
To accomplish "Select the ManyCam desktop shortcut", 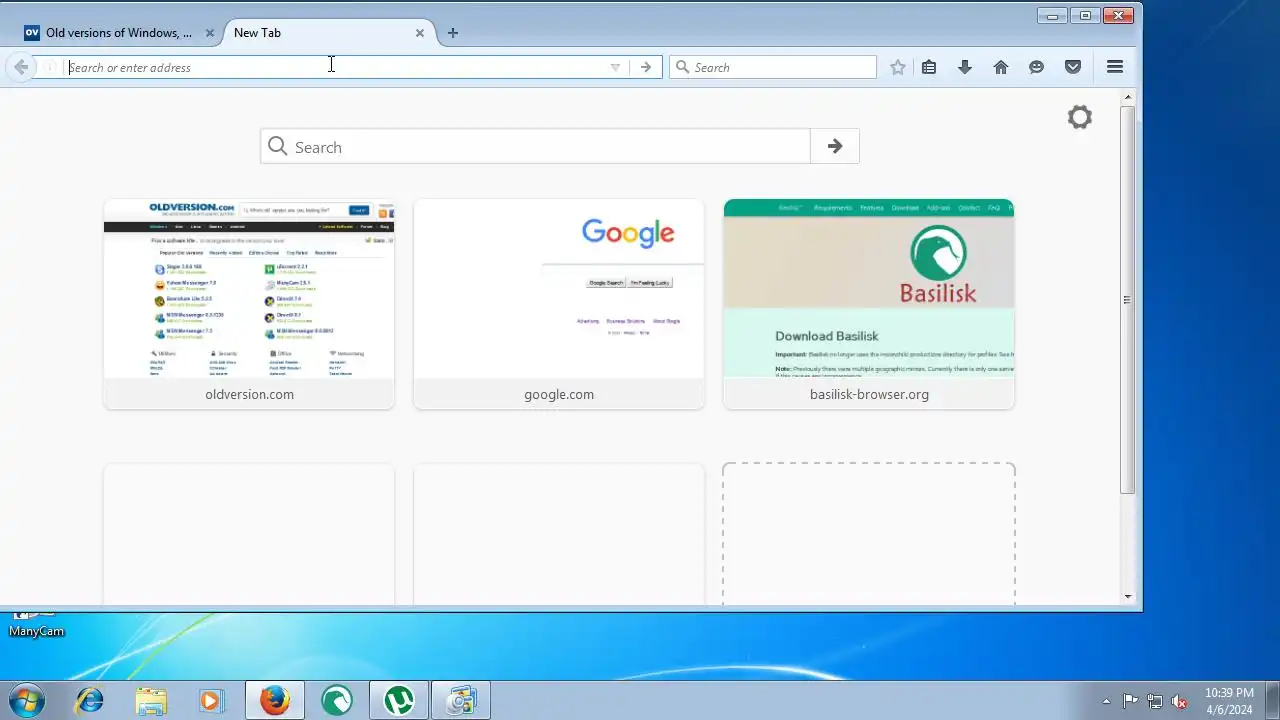I will 36,624.
